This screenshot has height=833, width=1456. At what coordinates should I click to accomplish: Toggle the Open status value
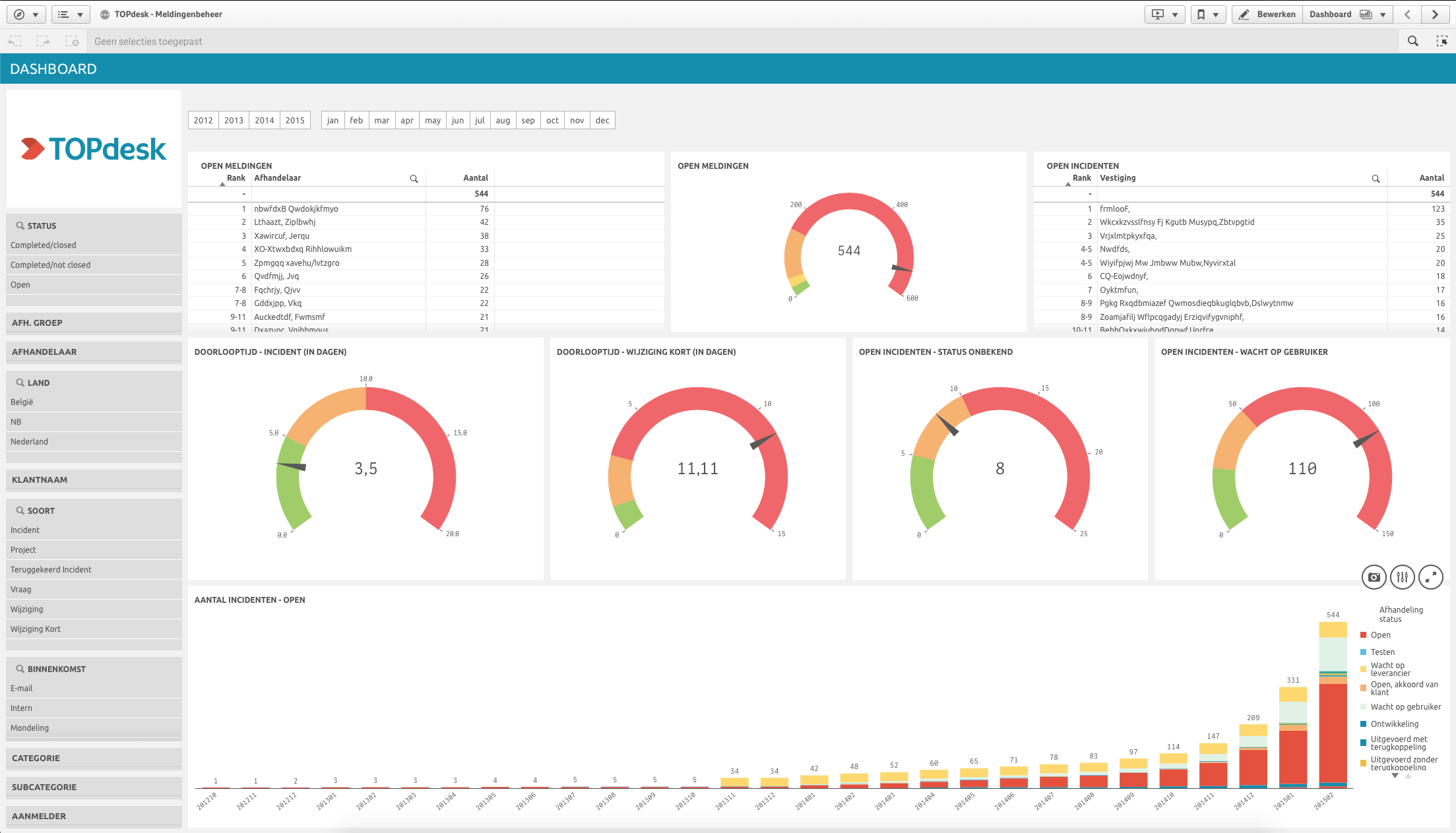pos(94,285)
